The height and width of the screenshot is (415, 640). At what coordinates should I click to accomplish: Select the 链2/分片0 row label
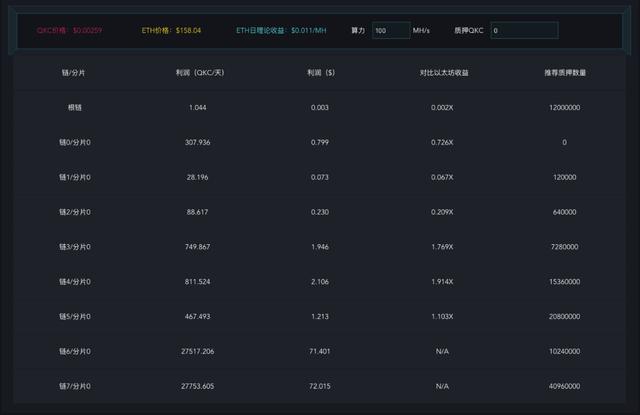tap(75, 212)
